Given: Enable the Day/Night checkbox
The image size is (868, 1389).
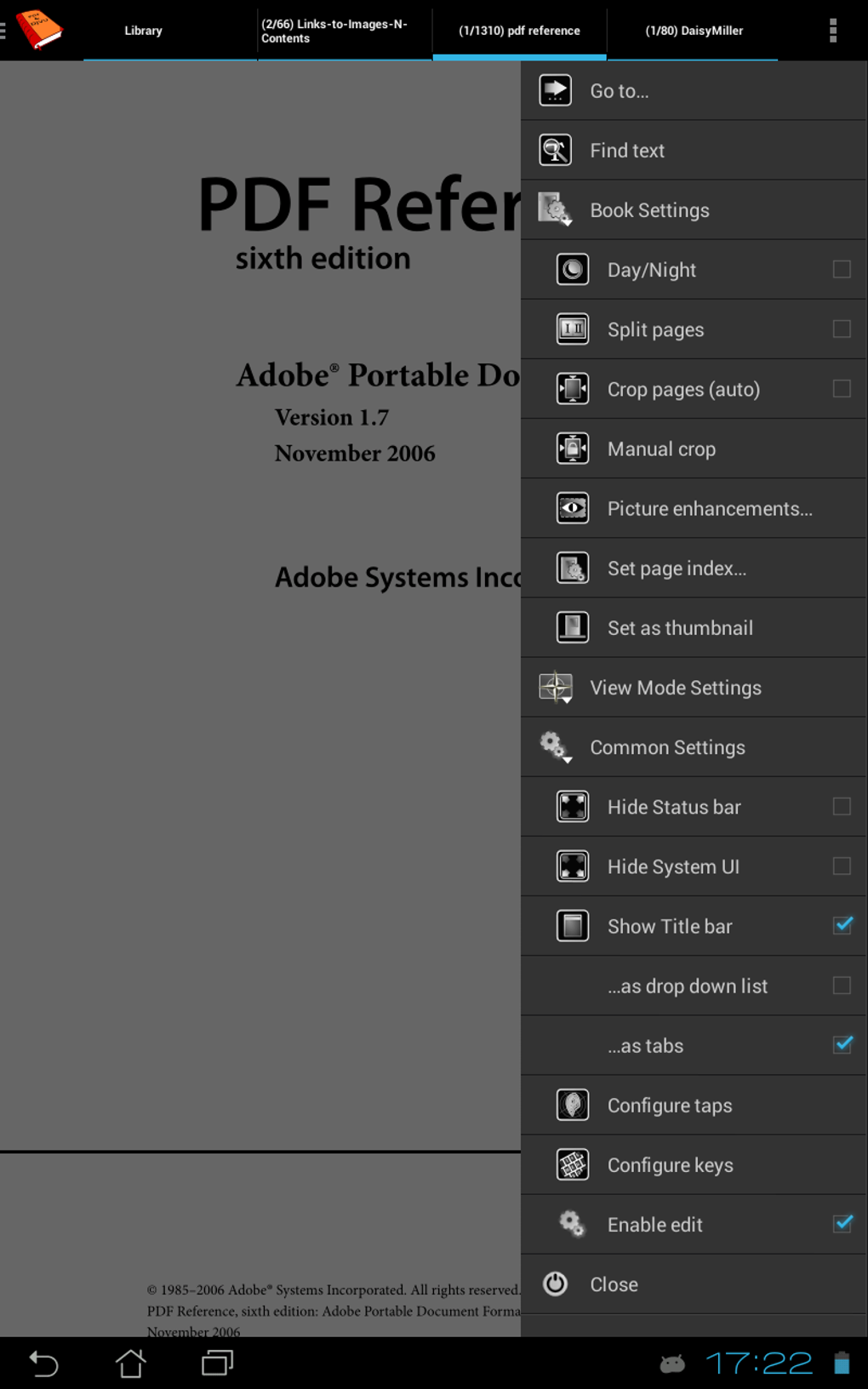Looking at the screenshot, I should (842, 270).
